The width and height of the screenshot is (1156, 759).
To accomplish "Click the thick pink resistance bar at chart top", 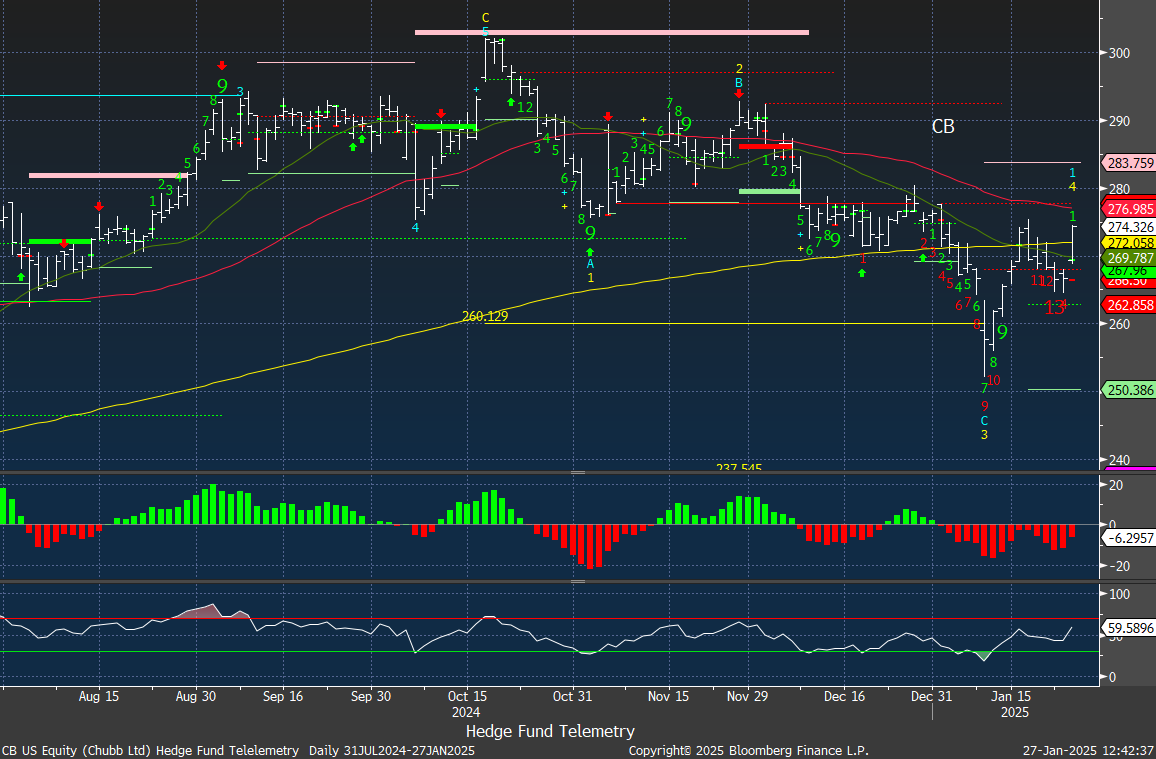I will point(611,33).
